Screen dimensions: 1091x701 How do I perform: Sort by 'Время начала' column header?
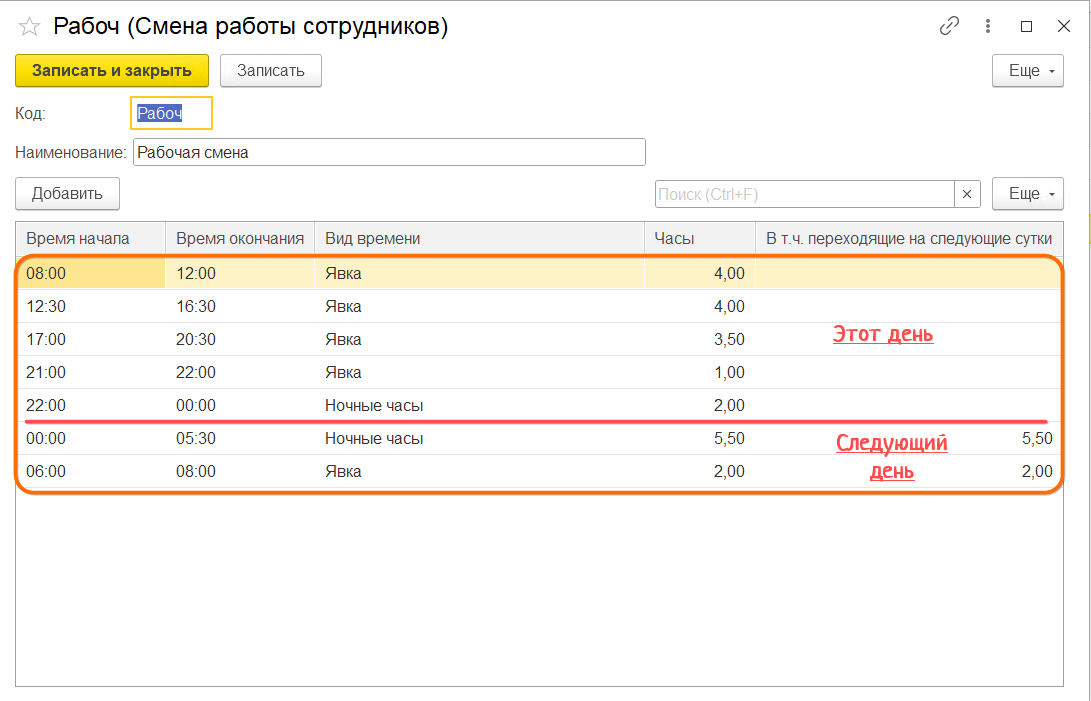coord(90,238)
